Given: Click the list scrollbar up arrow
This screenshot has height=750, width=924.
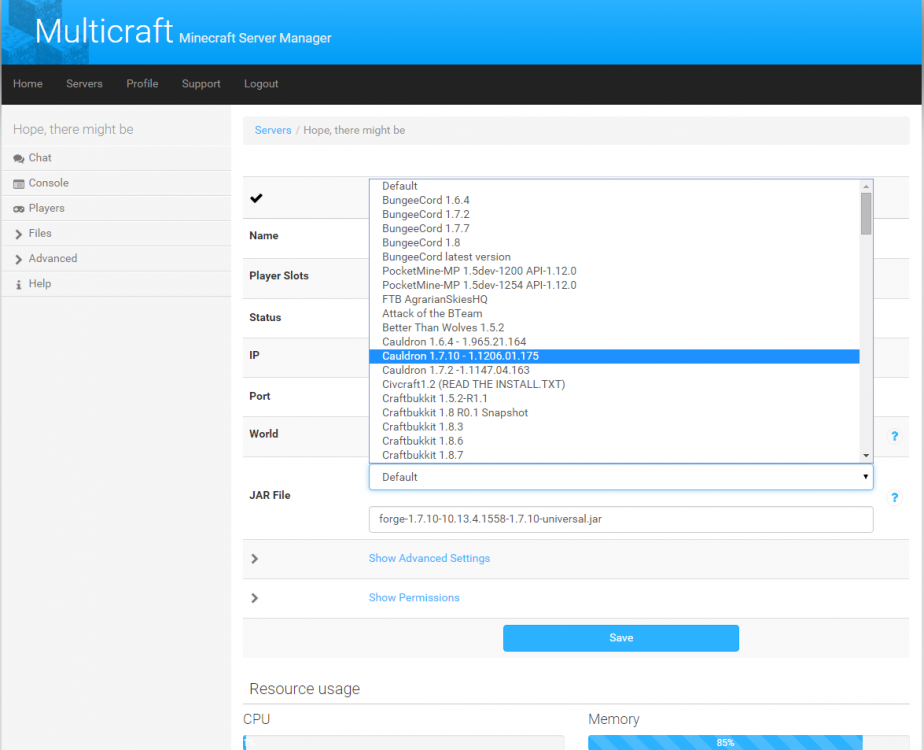Looking at the screenshot, I should pos(866,186).
